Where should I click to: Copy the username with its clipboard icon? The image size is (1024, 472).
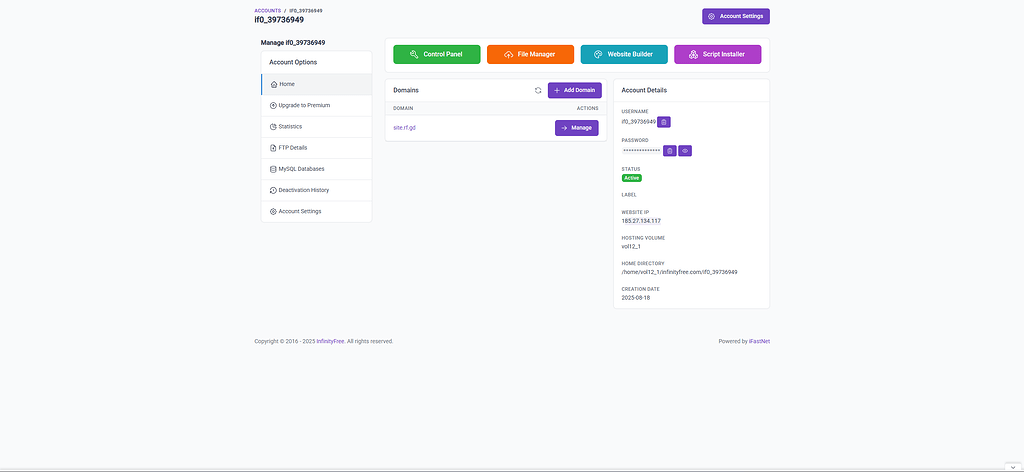pyautogui.click(x=664, y=122)
